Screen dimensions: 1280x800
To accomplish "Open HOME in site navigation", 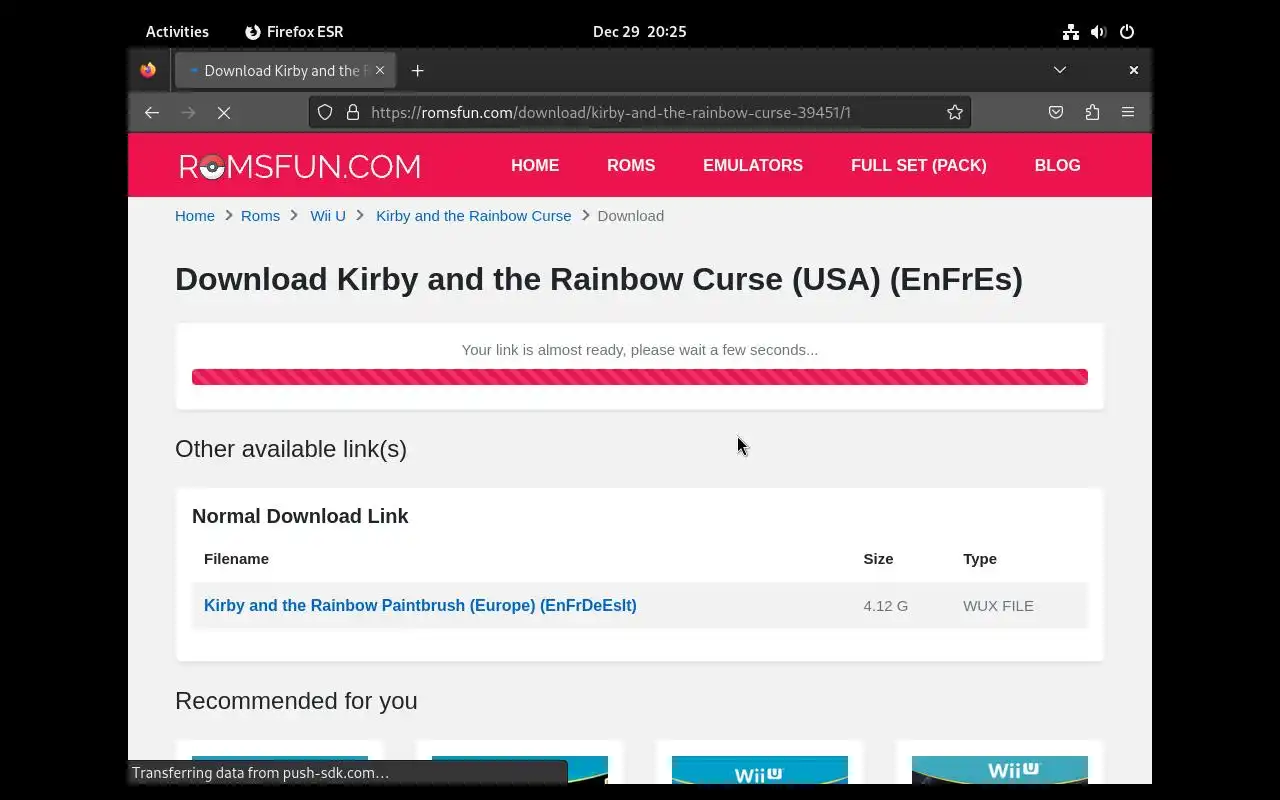I will click(x=535, y=165).
